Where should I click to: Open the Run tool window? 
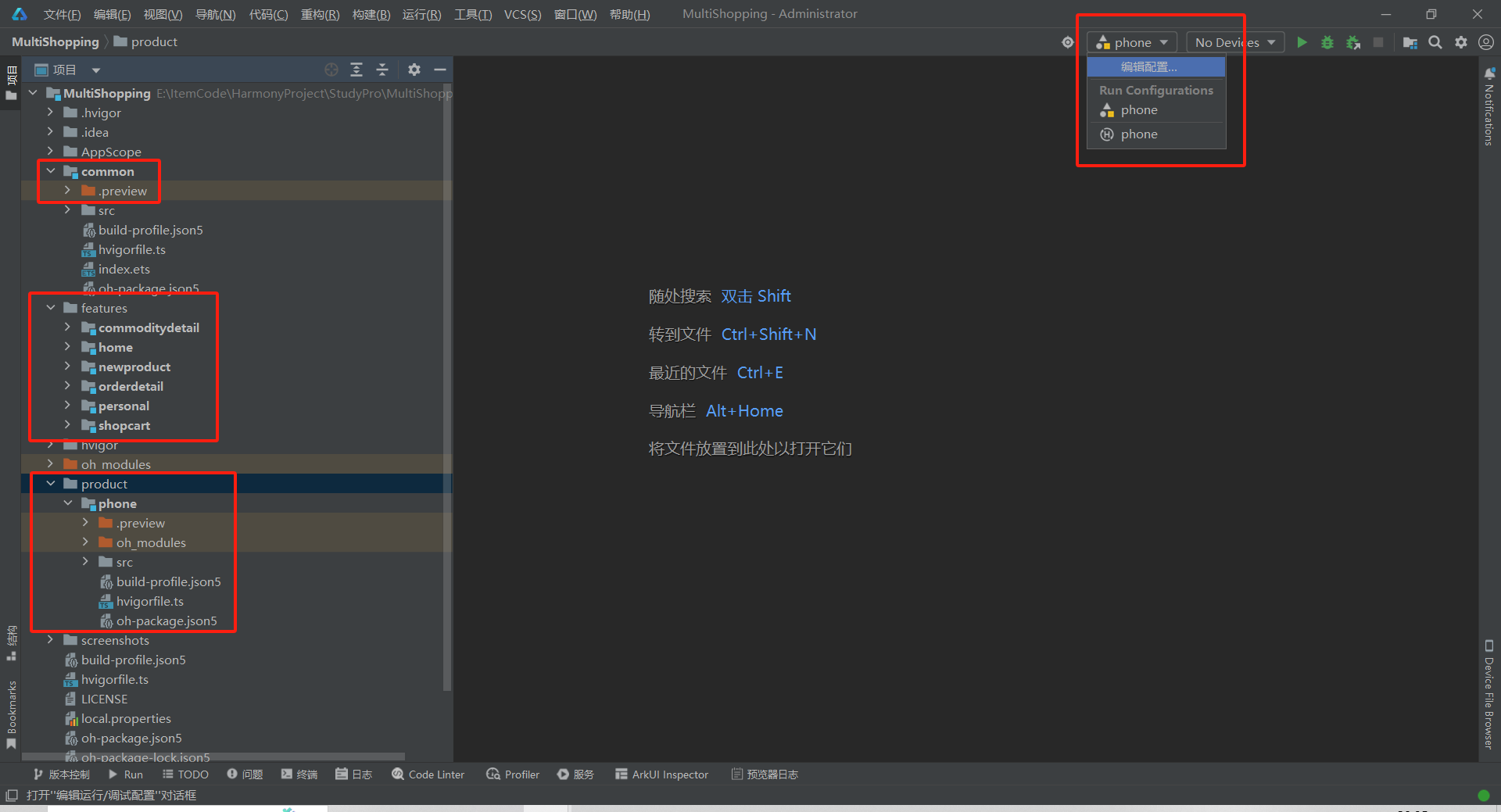125,774
